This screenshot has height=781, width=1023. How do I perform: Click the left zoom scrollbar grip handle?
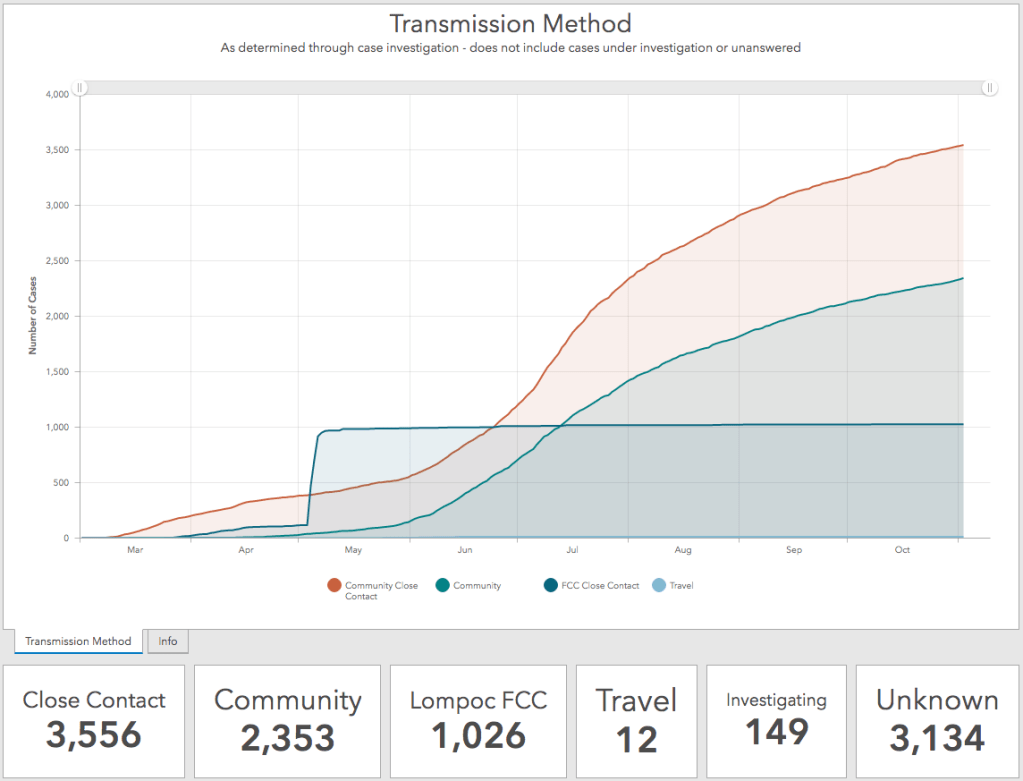point(80,87)
